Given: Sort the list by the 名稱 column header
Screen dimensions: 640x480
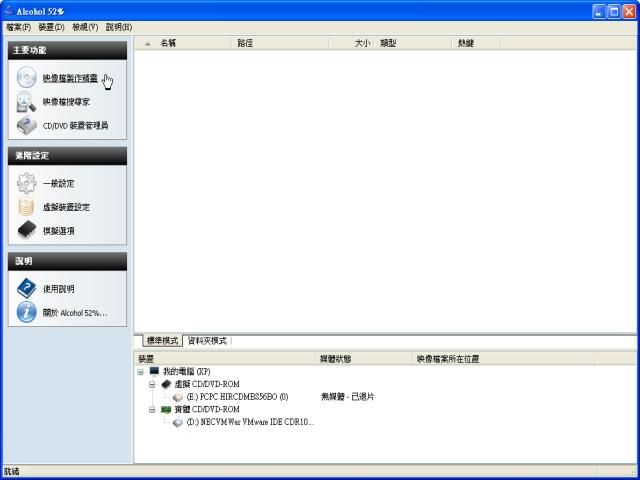Looking at the screenshot, I should (168, 43).
